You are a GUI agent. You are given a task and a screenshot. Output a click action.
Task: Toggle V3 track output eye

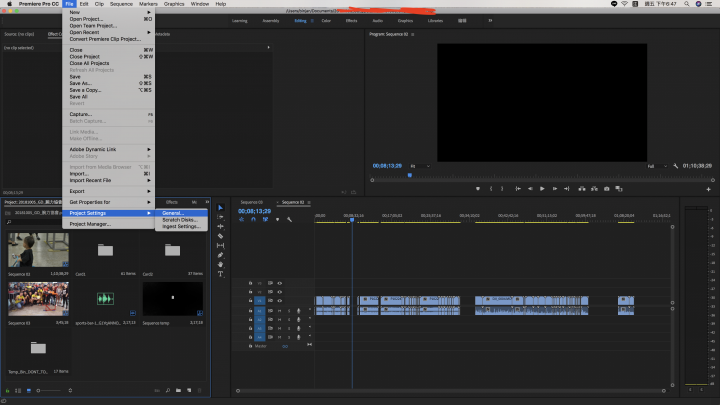click(280, 283)
